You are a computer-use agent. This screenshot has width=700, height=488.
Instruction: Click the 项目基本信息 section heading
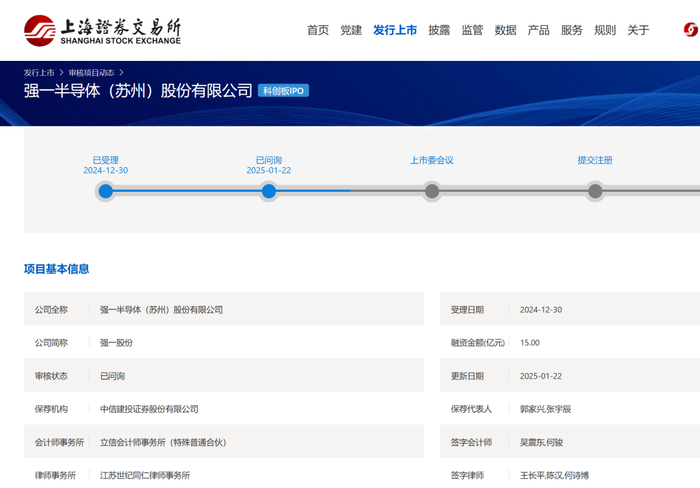[x=56, y=269]
